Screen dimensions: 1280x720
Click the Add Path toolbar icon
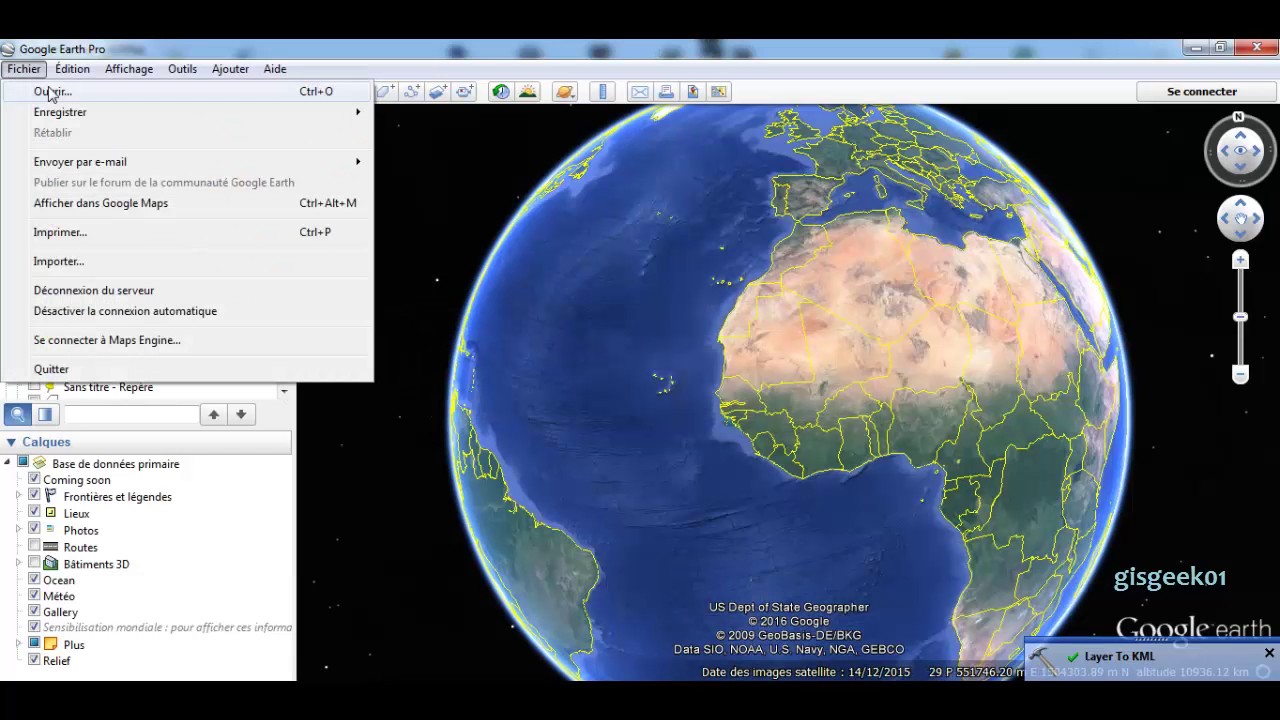[412, 91]
